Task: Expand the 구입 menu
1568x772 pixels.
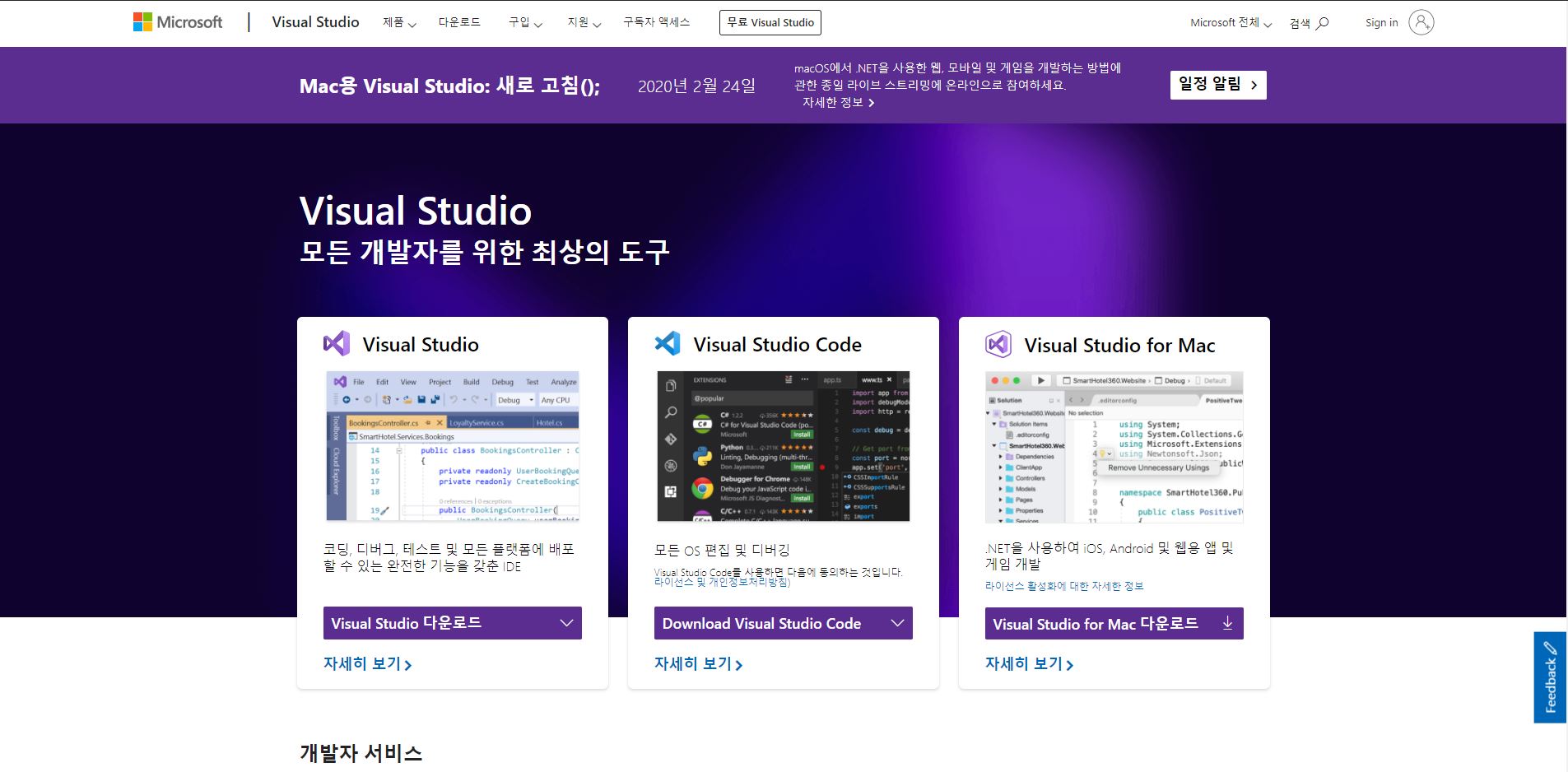Action: pos(525,23)
